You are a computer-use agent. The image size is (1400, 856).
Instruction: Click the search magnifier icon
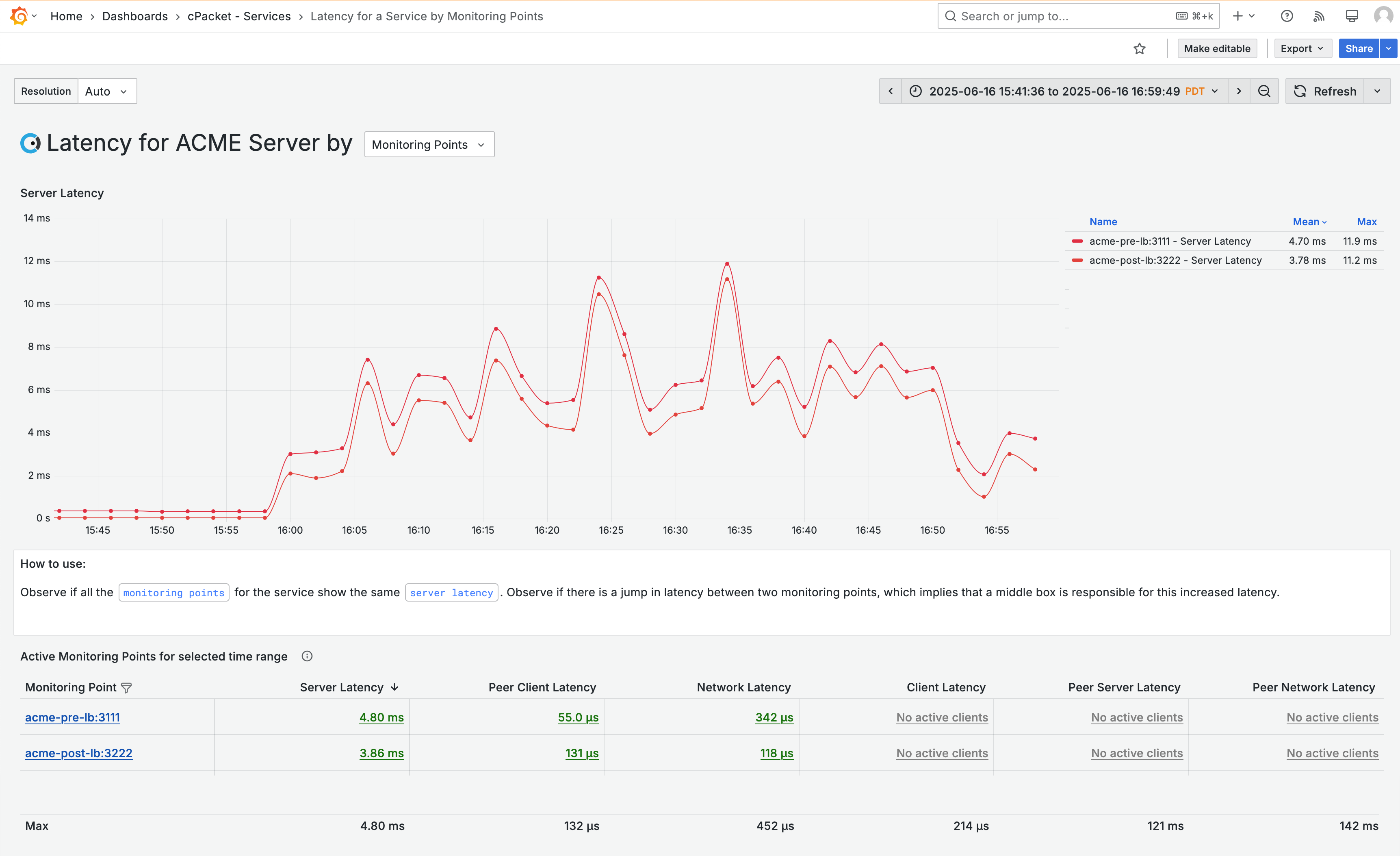tap(950, 16)
